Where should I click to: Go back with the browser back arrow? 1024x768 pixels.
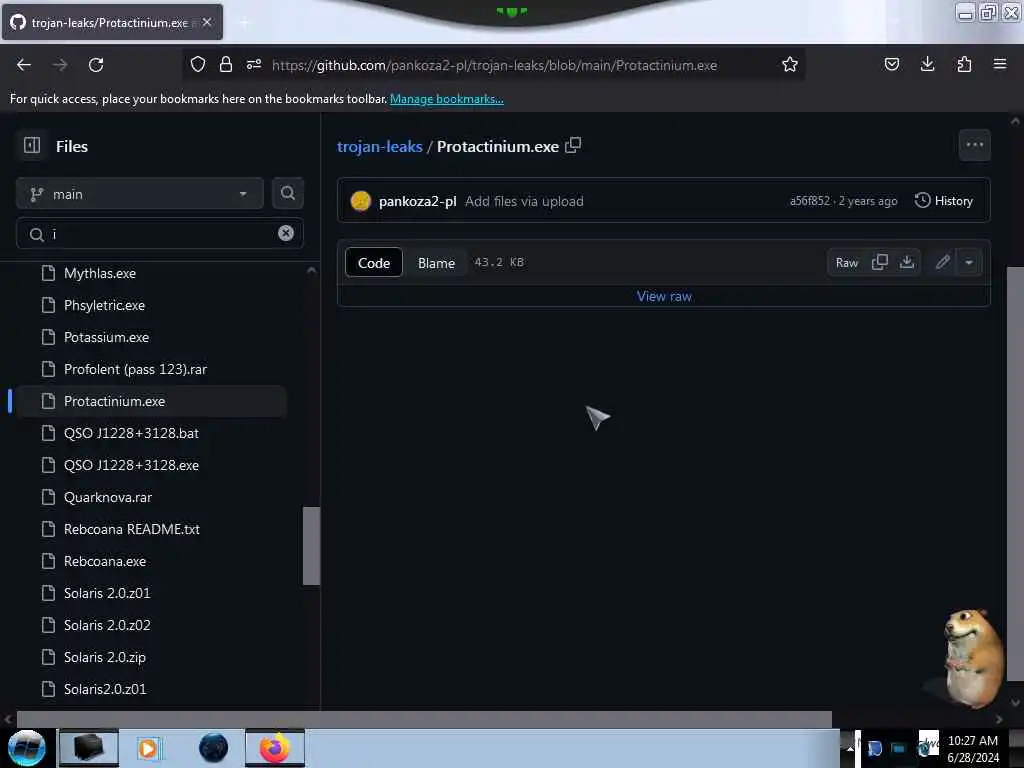pyautogui.click(x=24, y=65)
